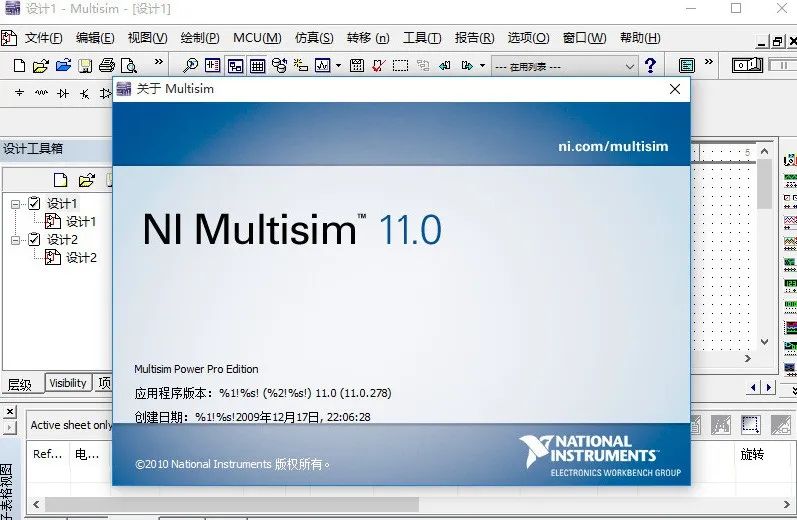Place a Source component from the components toolbar
The width and height of the screenshot is (797, 520).
click(x=19, y=93)
